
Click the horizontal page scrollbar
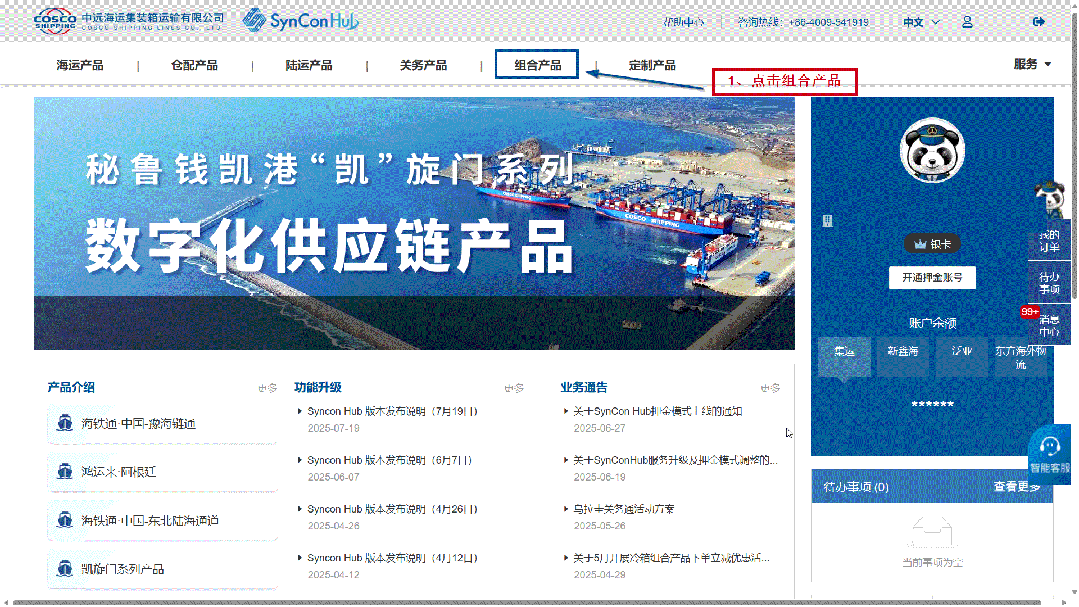(x=527, y=602)
